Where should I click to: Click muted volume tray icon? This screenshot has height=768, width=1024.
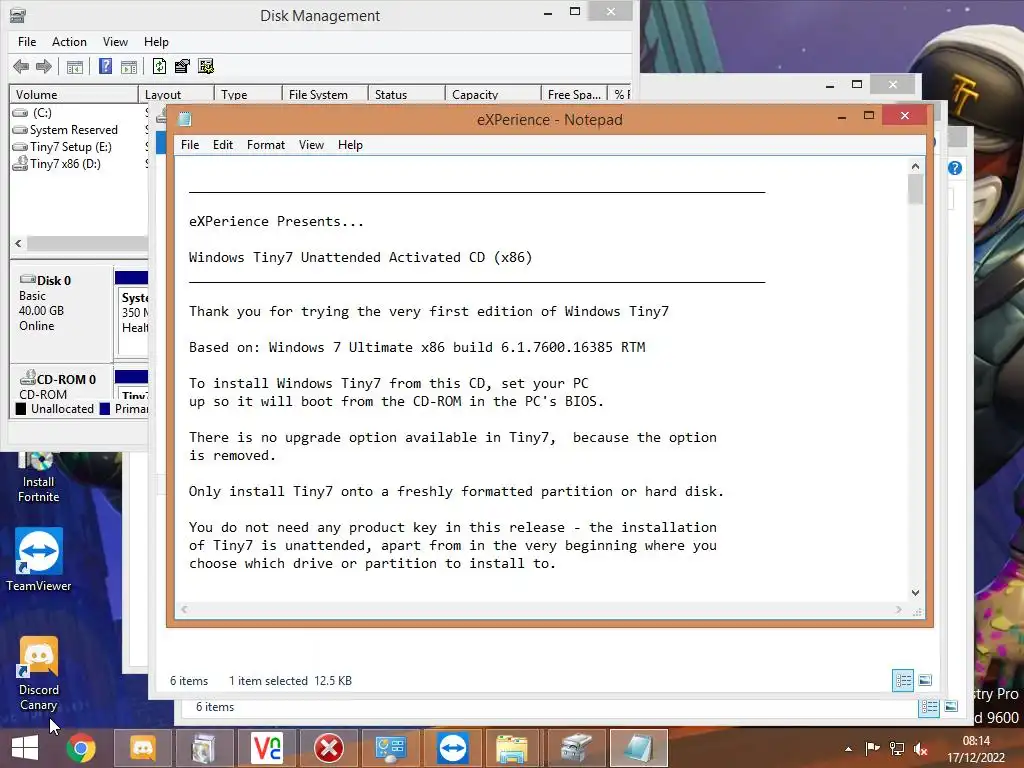921,749
